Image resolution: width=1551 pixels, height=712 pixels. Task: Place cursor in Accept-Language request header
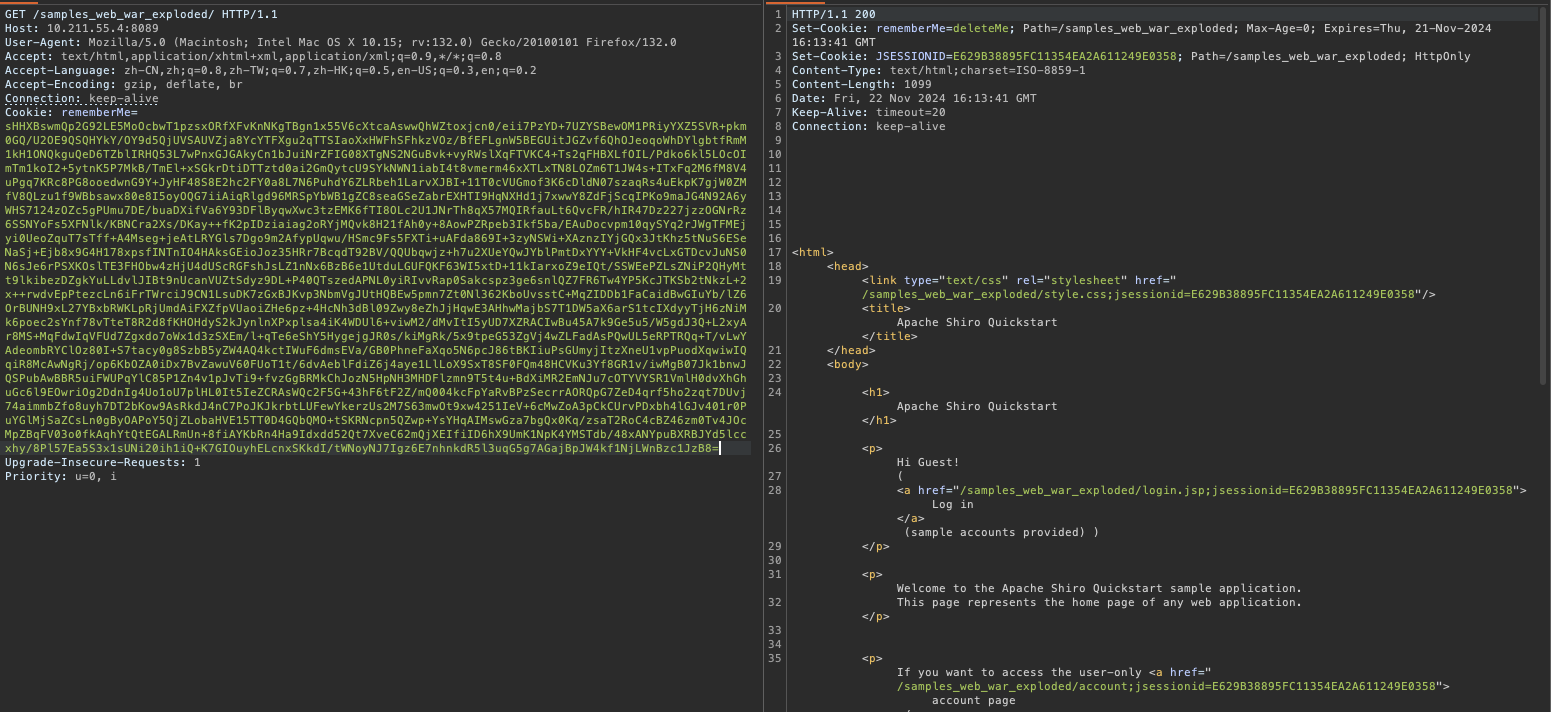pos(270,70)
